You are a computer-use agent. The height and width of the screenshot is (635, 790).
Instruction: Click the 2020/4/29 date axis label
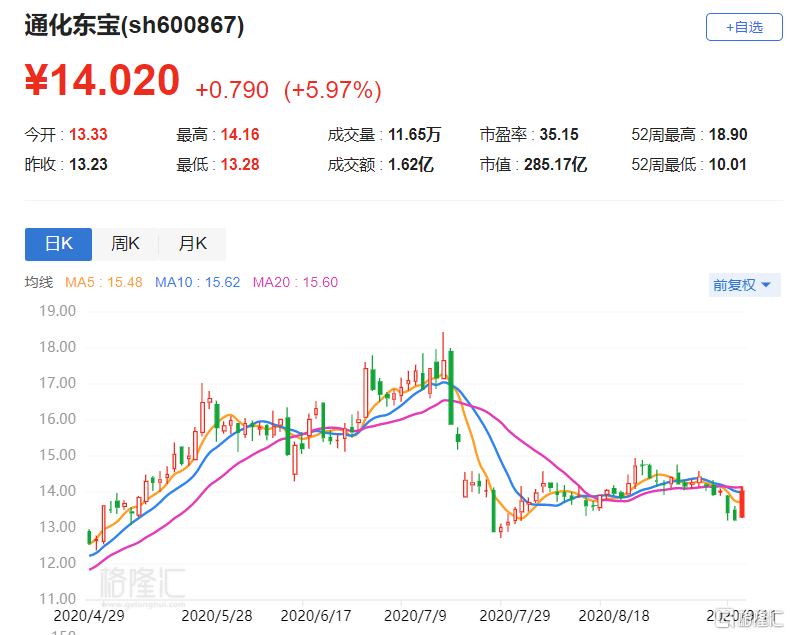tap(89, 616)
